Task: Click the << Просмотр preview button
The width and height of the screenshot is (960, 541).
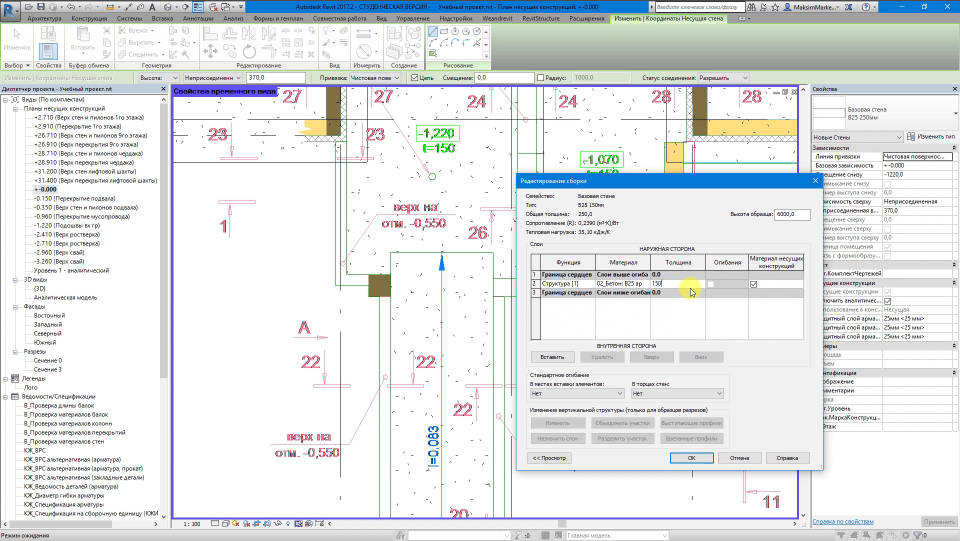Action: (549, 458)
